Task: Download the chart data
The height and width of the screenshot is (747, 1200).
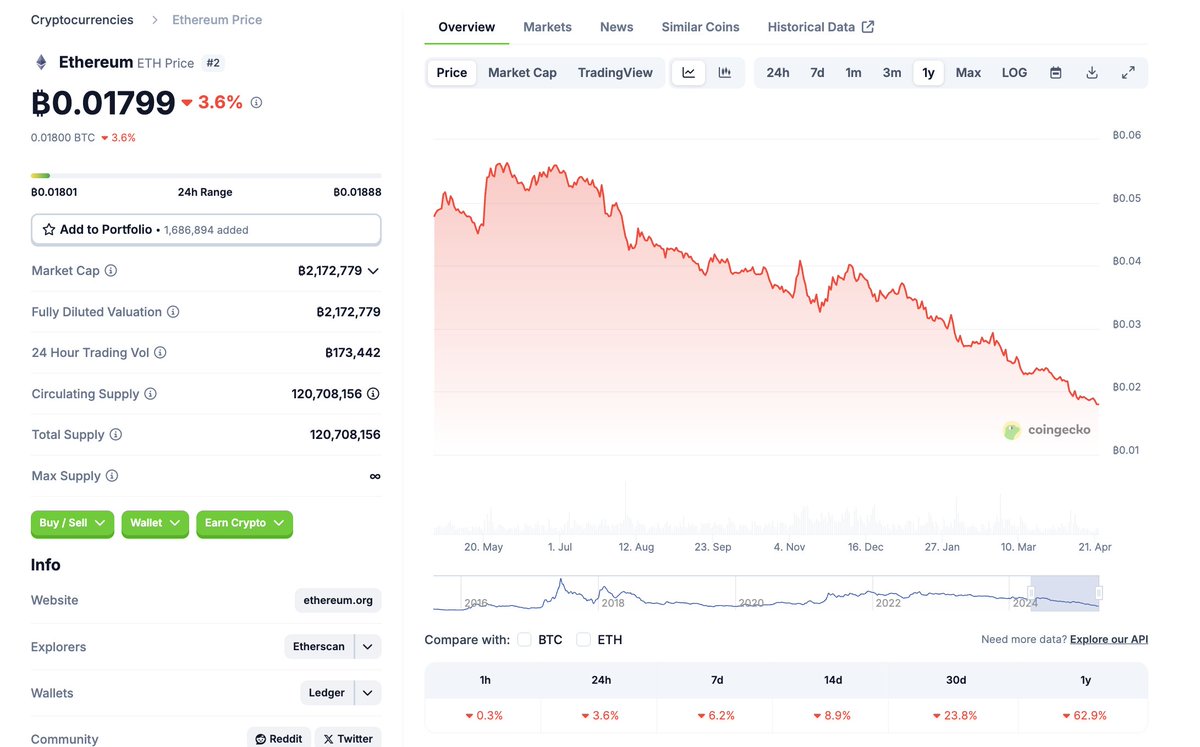Action: click(1092, 73)
